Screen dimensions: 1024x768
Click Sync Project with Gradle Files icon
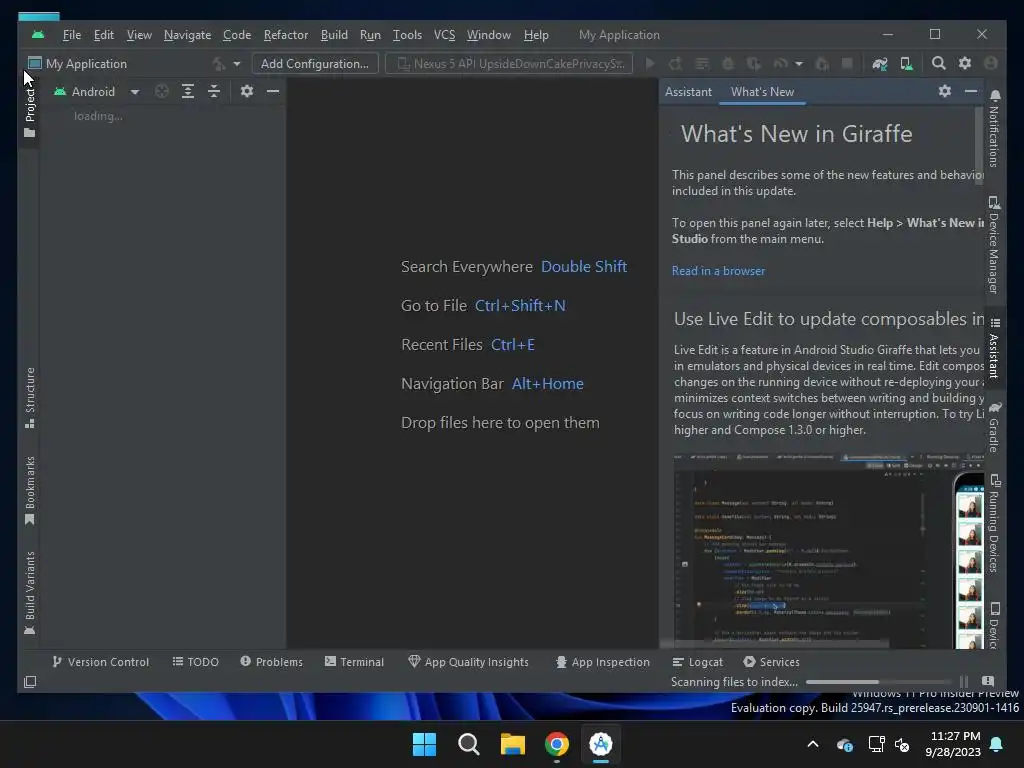point(880,63)
